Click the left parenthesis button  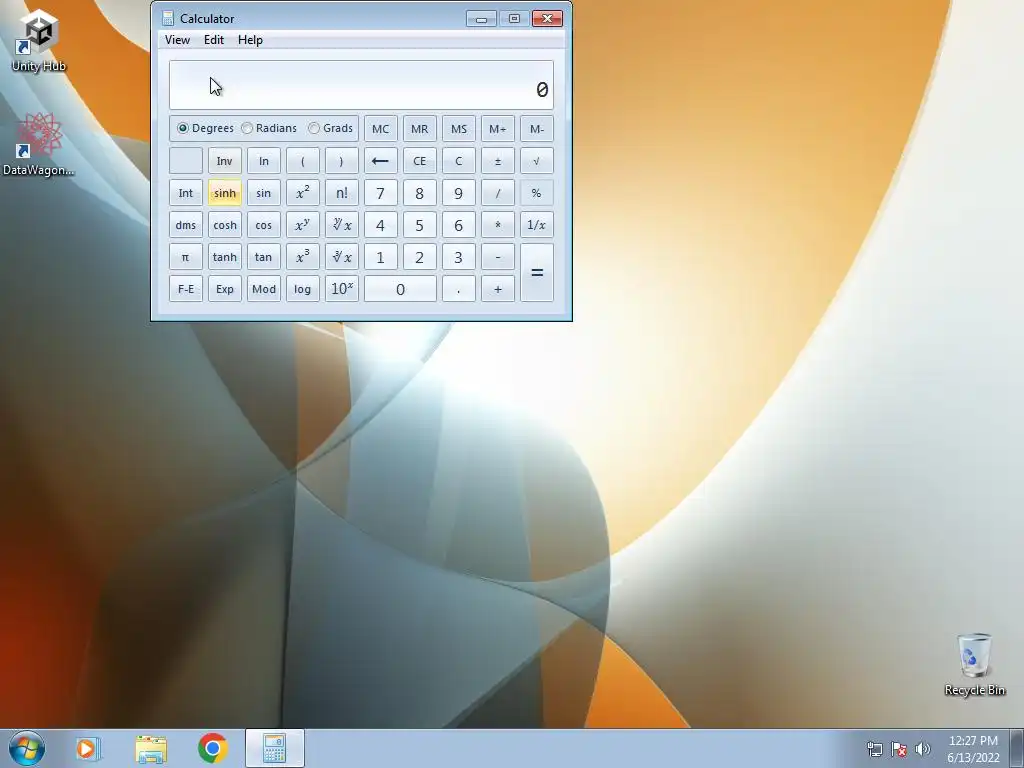click(302, 161)
